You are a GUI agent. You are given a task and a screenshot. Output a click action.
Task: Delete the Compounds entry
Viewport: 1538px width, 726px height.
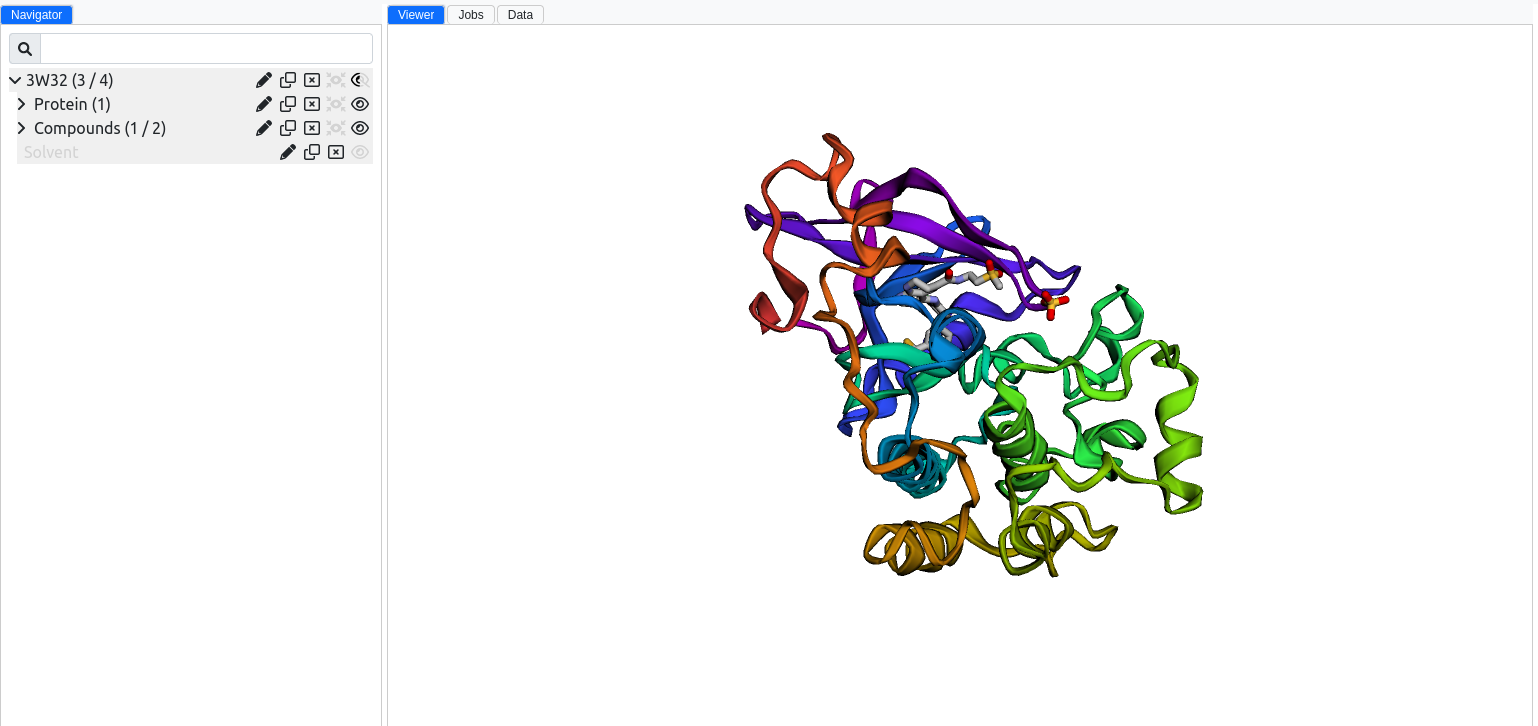click(312, 128)
